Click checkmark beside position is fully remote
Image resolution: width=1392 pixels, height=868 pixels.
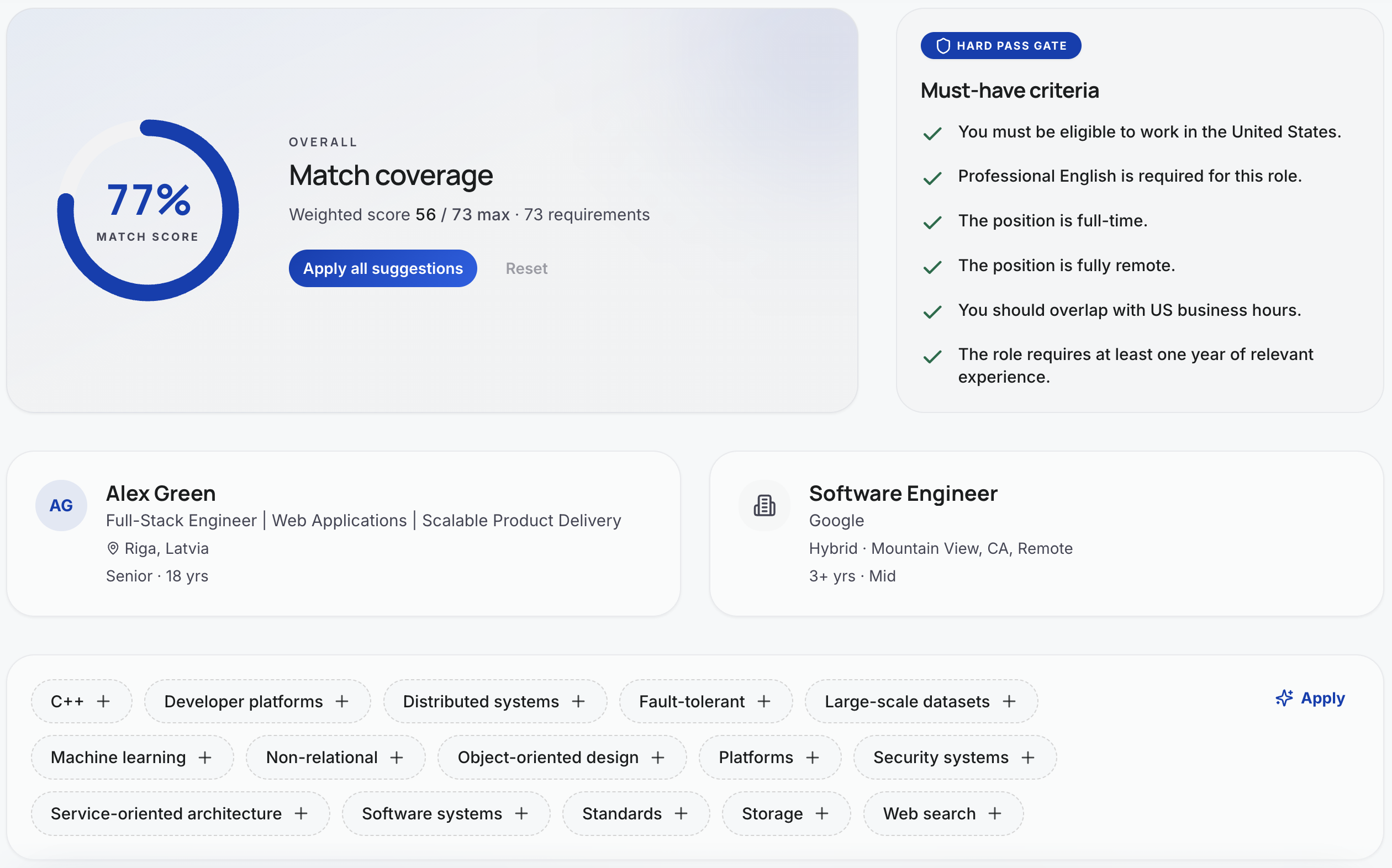click(x=932, y=267)
